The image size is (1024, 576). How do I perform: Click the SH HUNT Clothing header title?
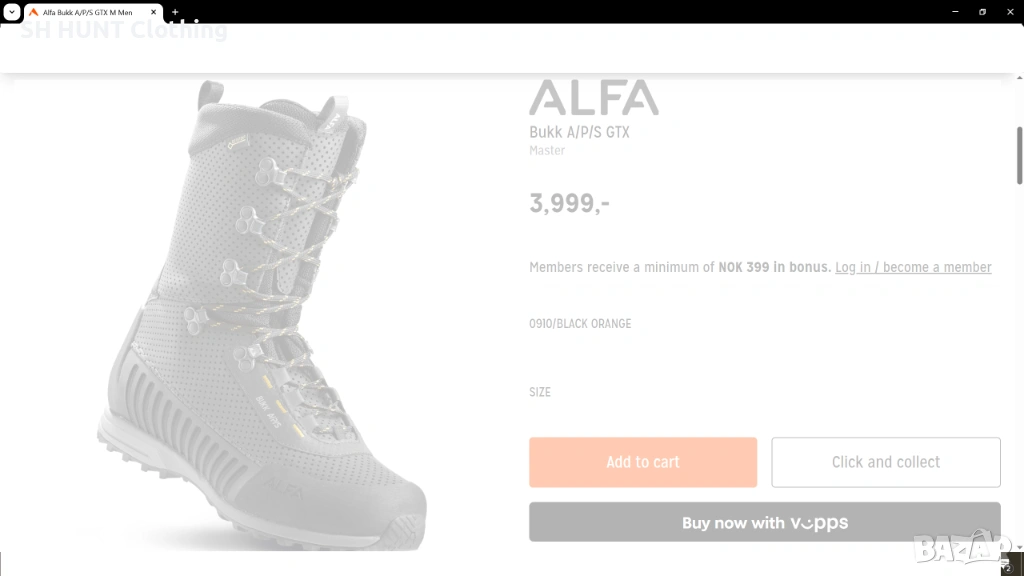tap(124, 31)
